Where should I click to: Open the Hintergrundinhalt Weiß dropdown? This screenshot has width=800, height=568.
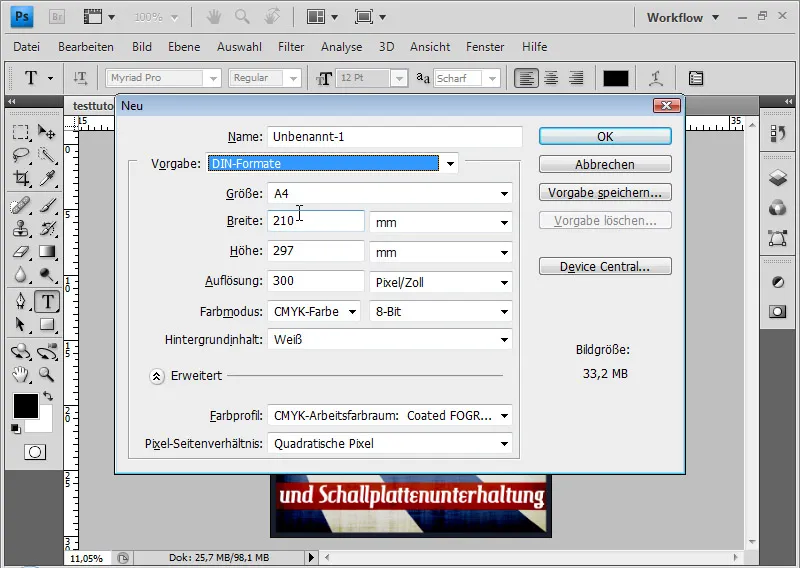(390, 339)
